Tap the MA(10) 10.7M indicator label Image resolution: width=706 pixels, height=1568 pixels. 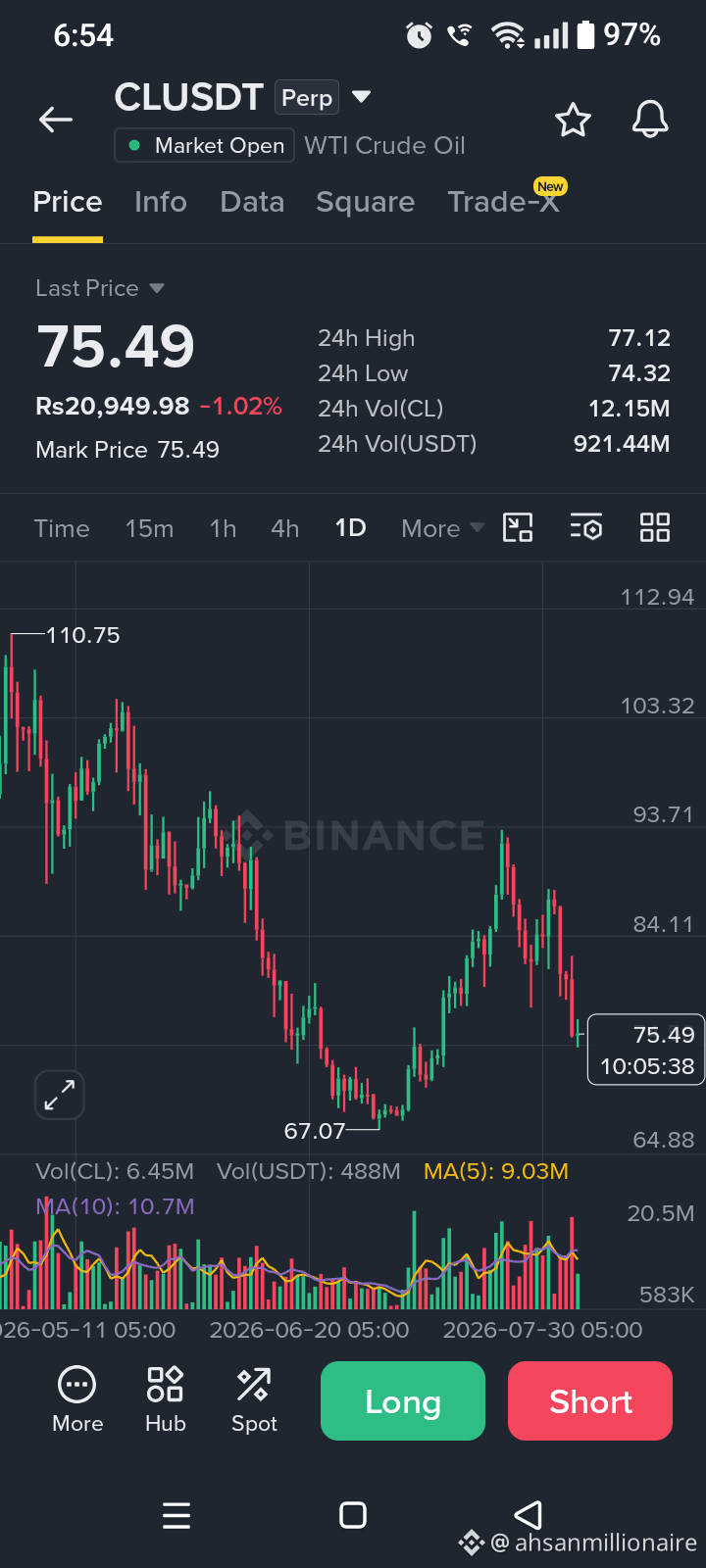click(x=115, y=1206)
